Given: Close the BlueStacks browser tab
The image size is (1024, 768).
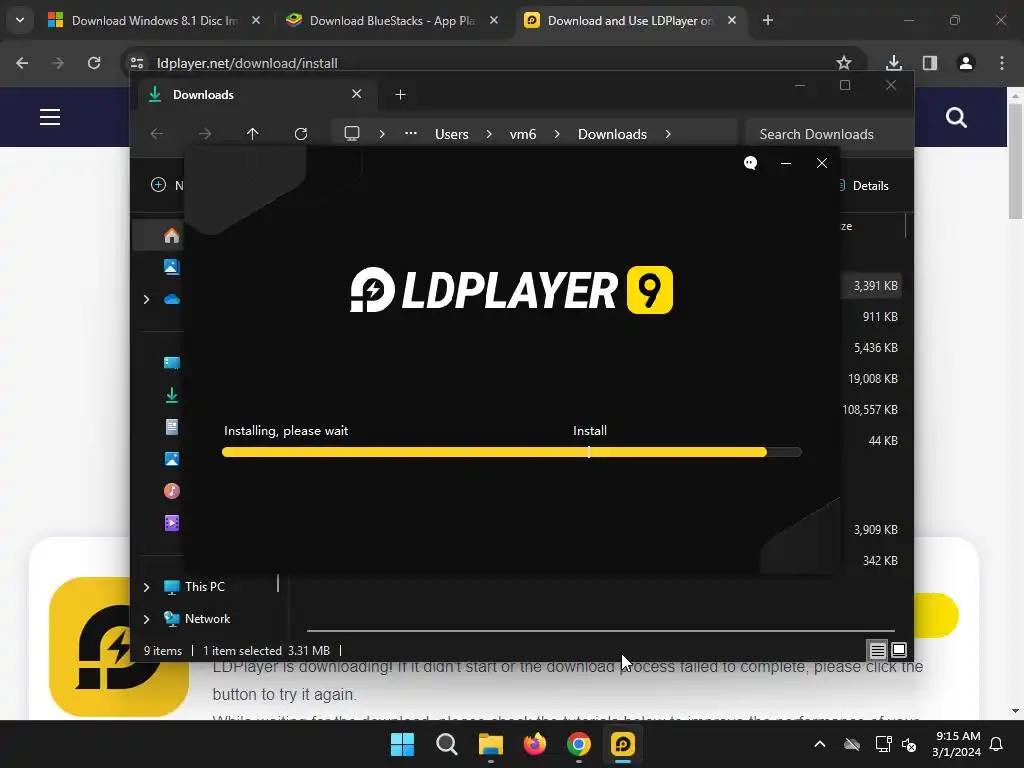Looking at the screenshot, I should [x=494, y=20].
